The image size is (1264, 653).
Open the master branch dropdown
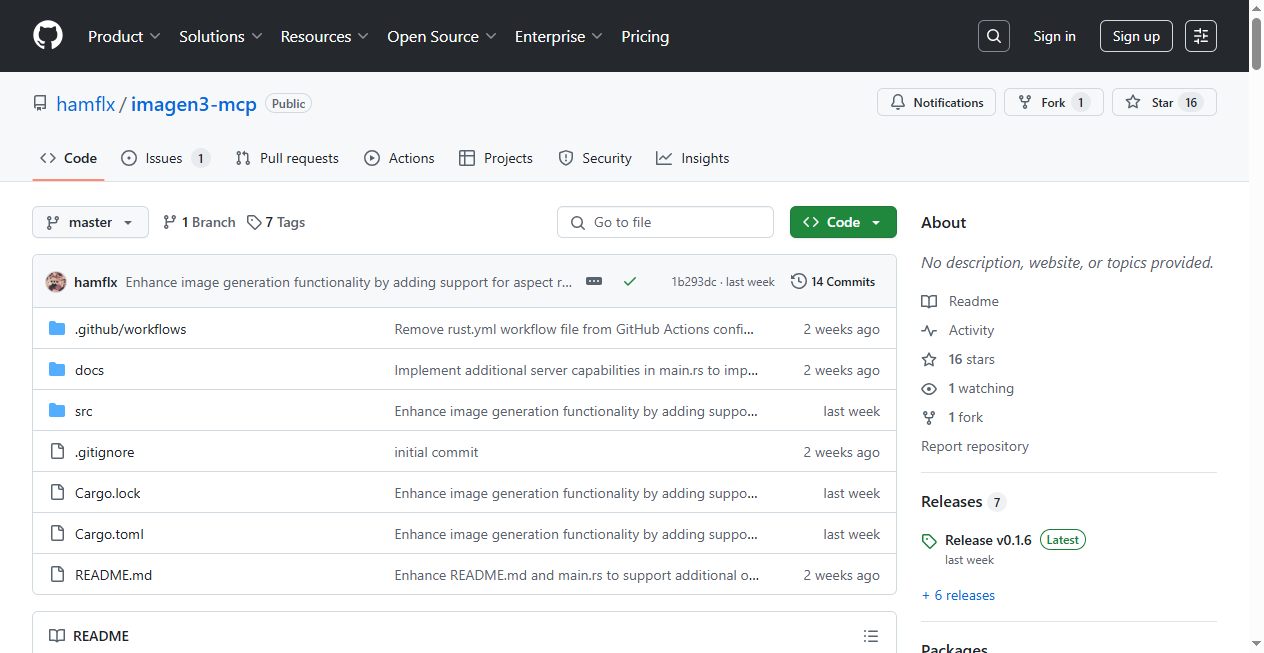pos(90,222)
